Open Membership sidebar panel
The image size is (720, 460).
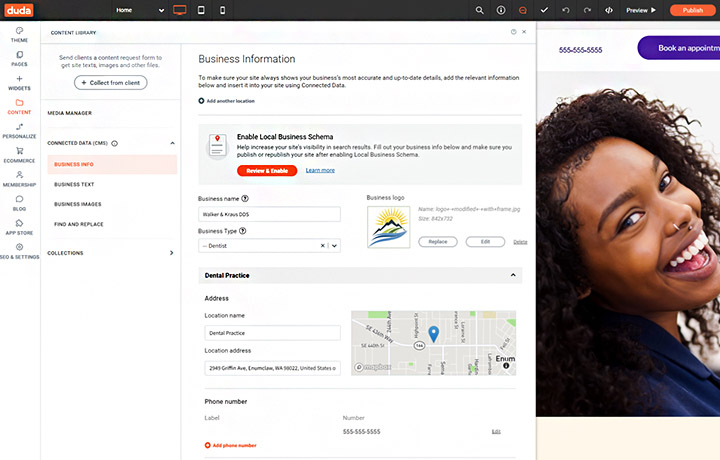click(19, 179)
